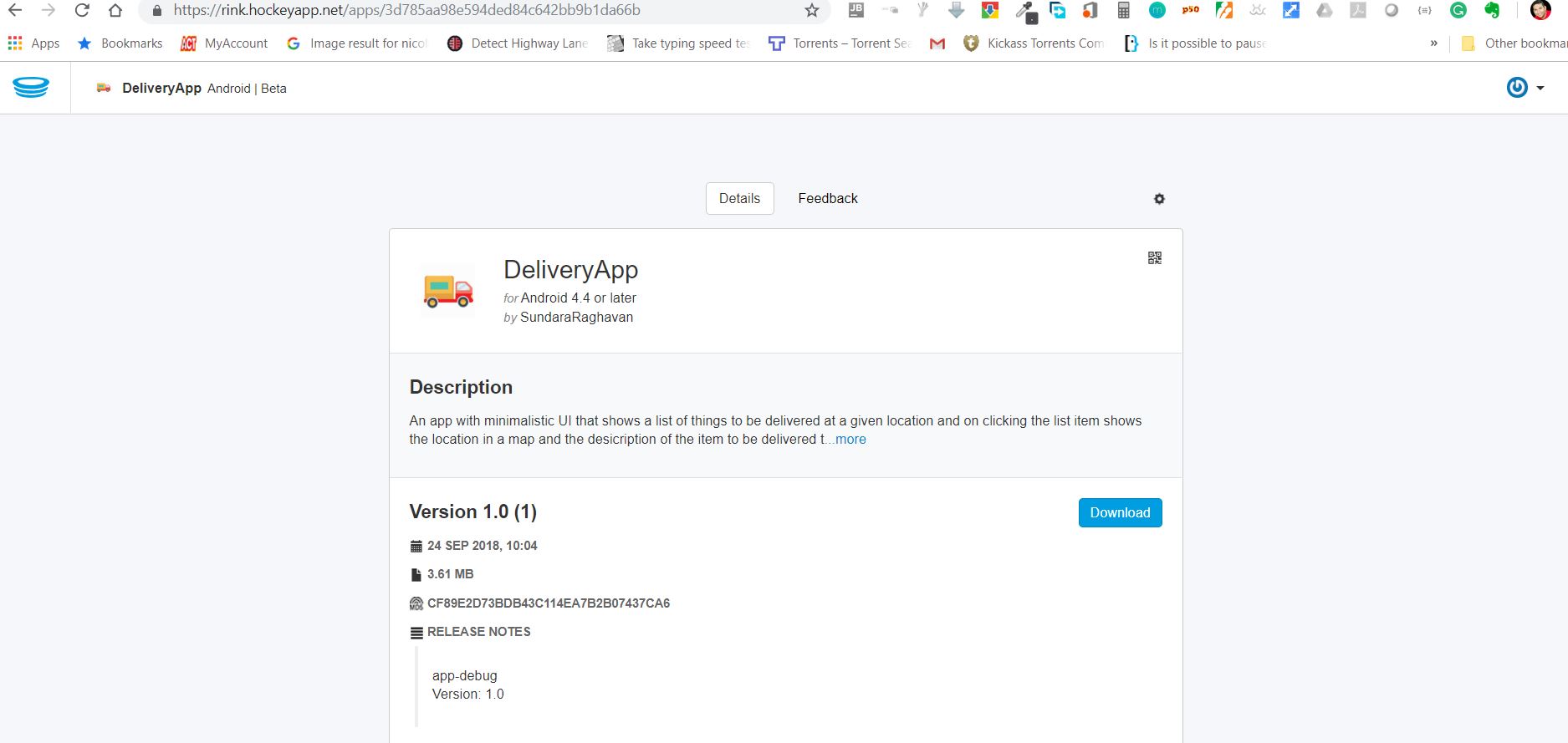1568x743 pixels.
Task: Click the teal circle m extension
Action: [1157, 10]
